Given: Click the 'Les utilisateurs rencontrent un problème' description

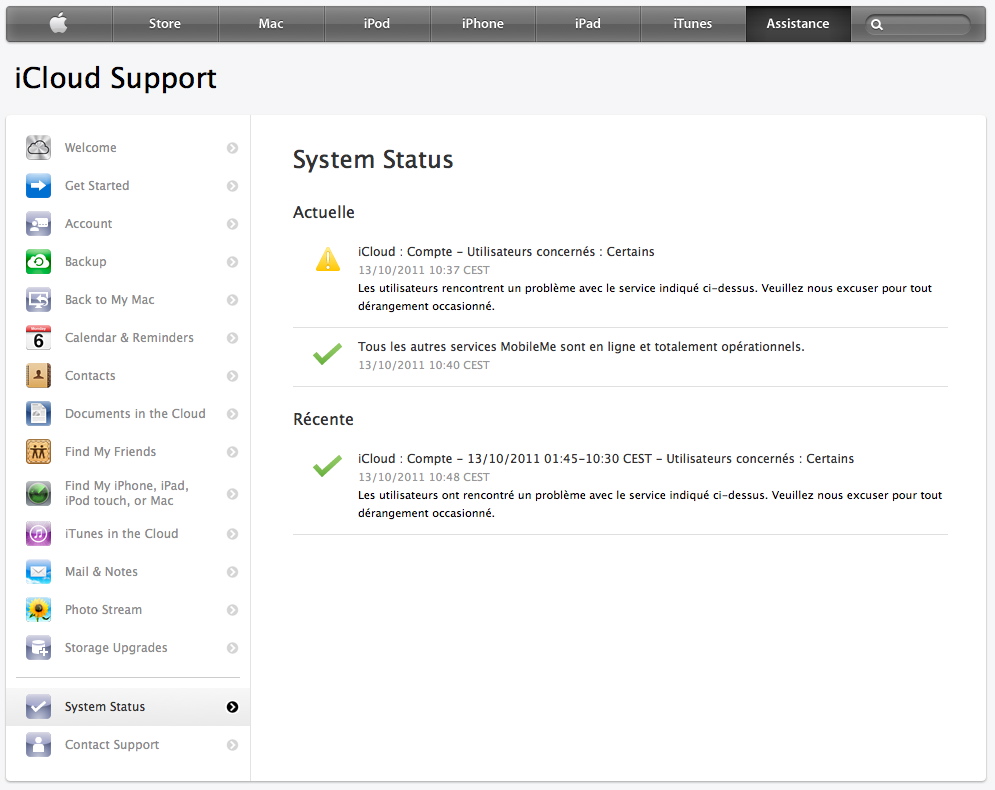Looking at the screenshot, I should (645, 297).
